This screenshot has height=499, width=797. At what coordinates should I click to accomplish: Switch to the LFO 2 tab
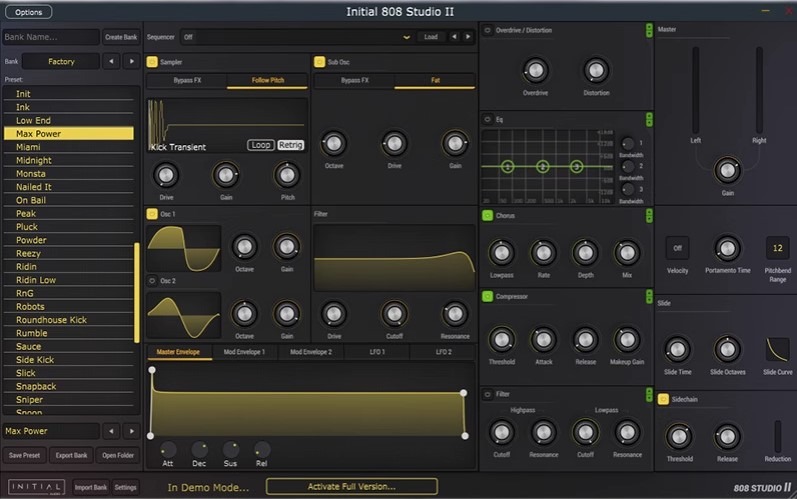[443, 352]
